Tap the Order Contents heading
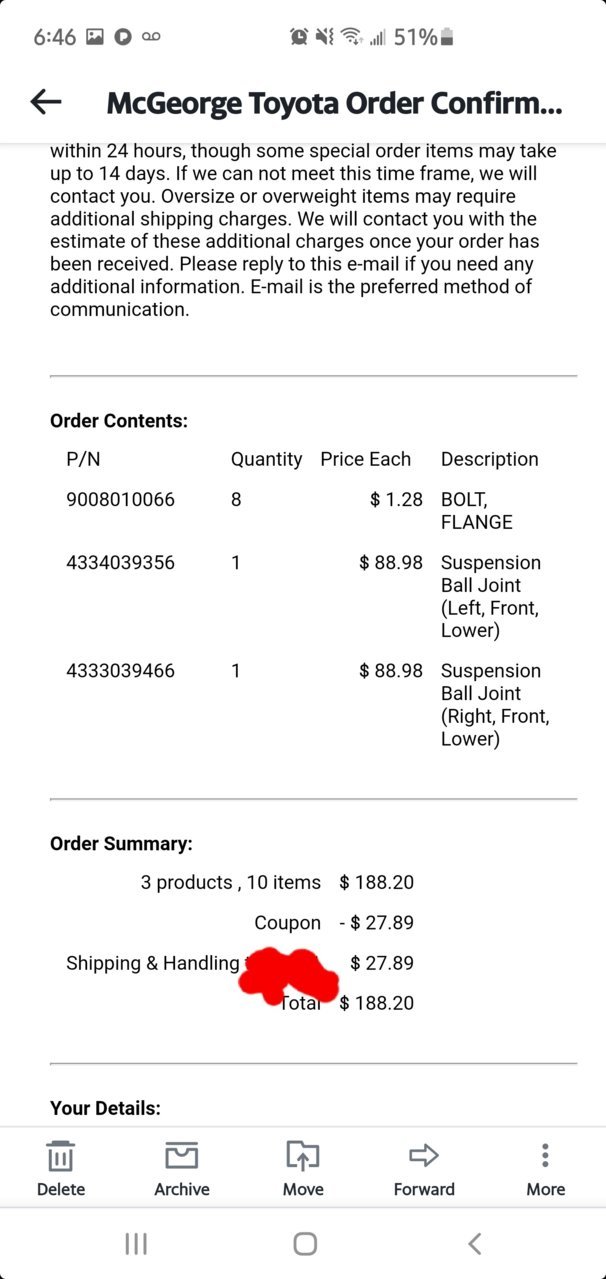The height and width of the screenshot is (1279, 606). coord(119,421)
